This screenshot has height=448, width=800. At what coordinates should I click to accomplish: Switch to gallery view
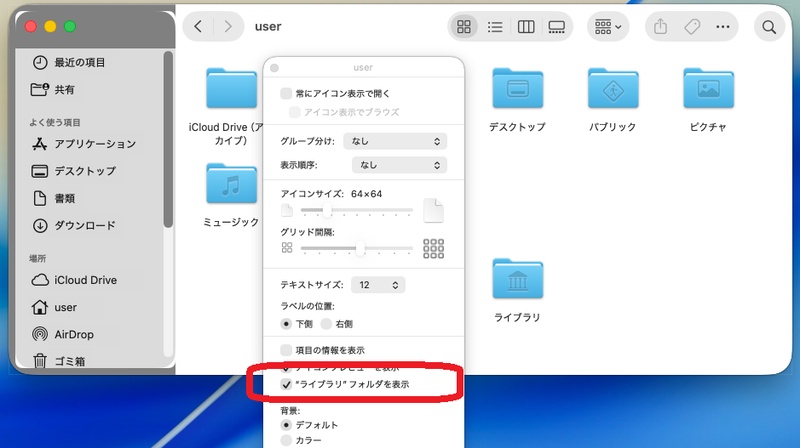point(557,27)
